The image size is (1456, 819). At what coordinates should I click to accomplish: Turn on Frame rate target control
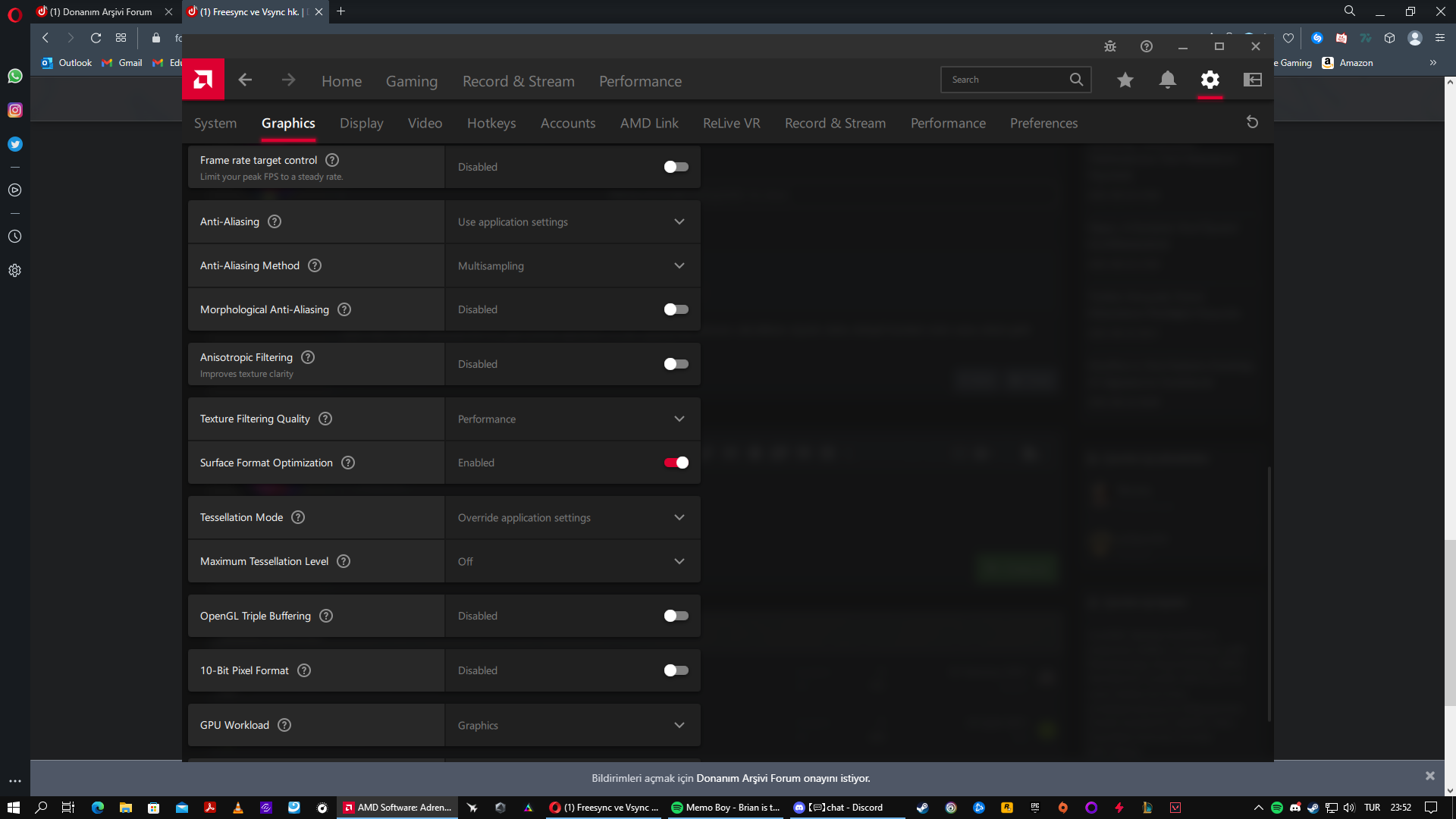point(676,167)
